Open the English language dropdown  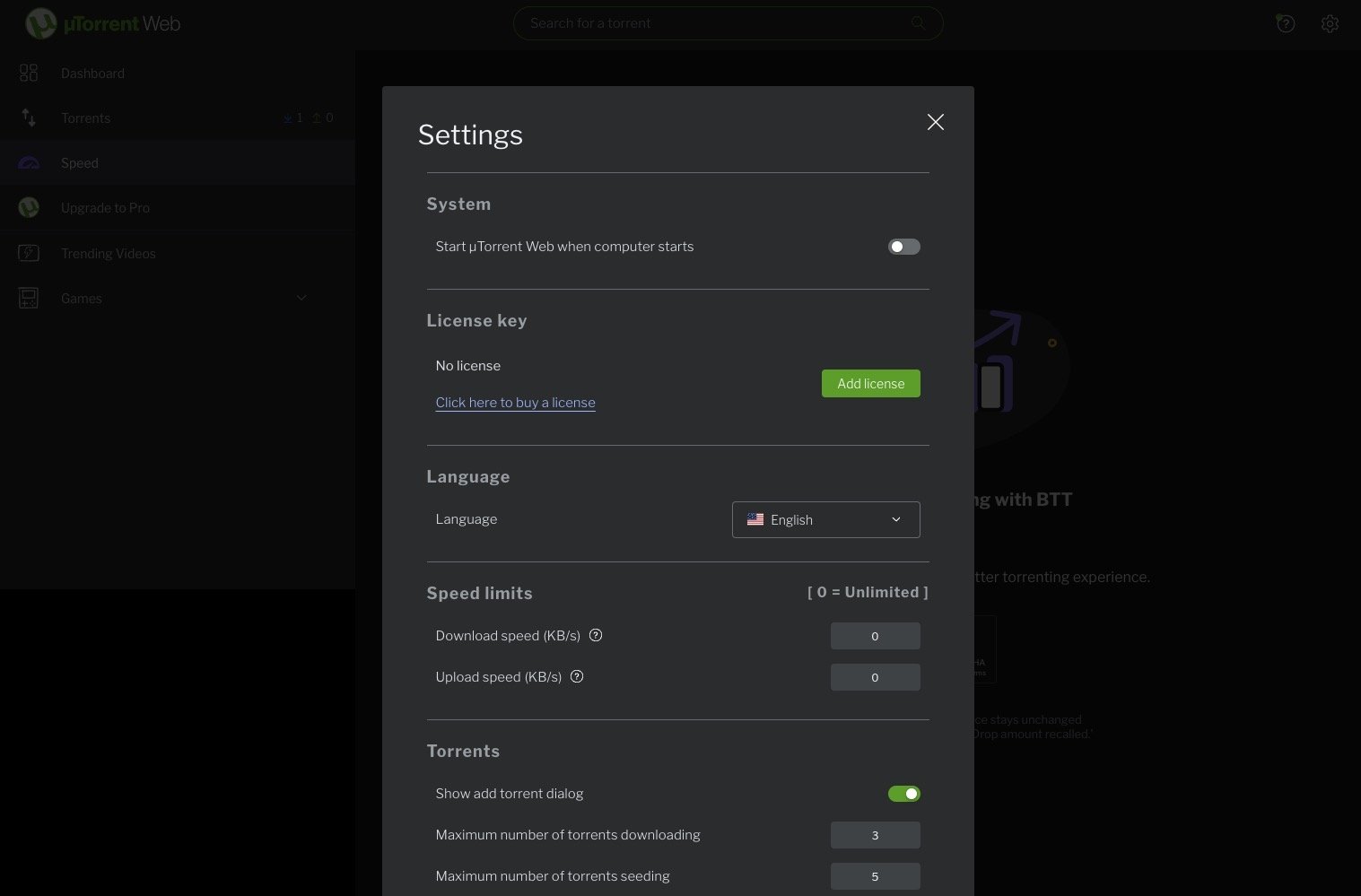coord(825,519)
